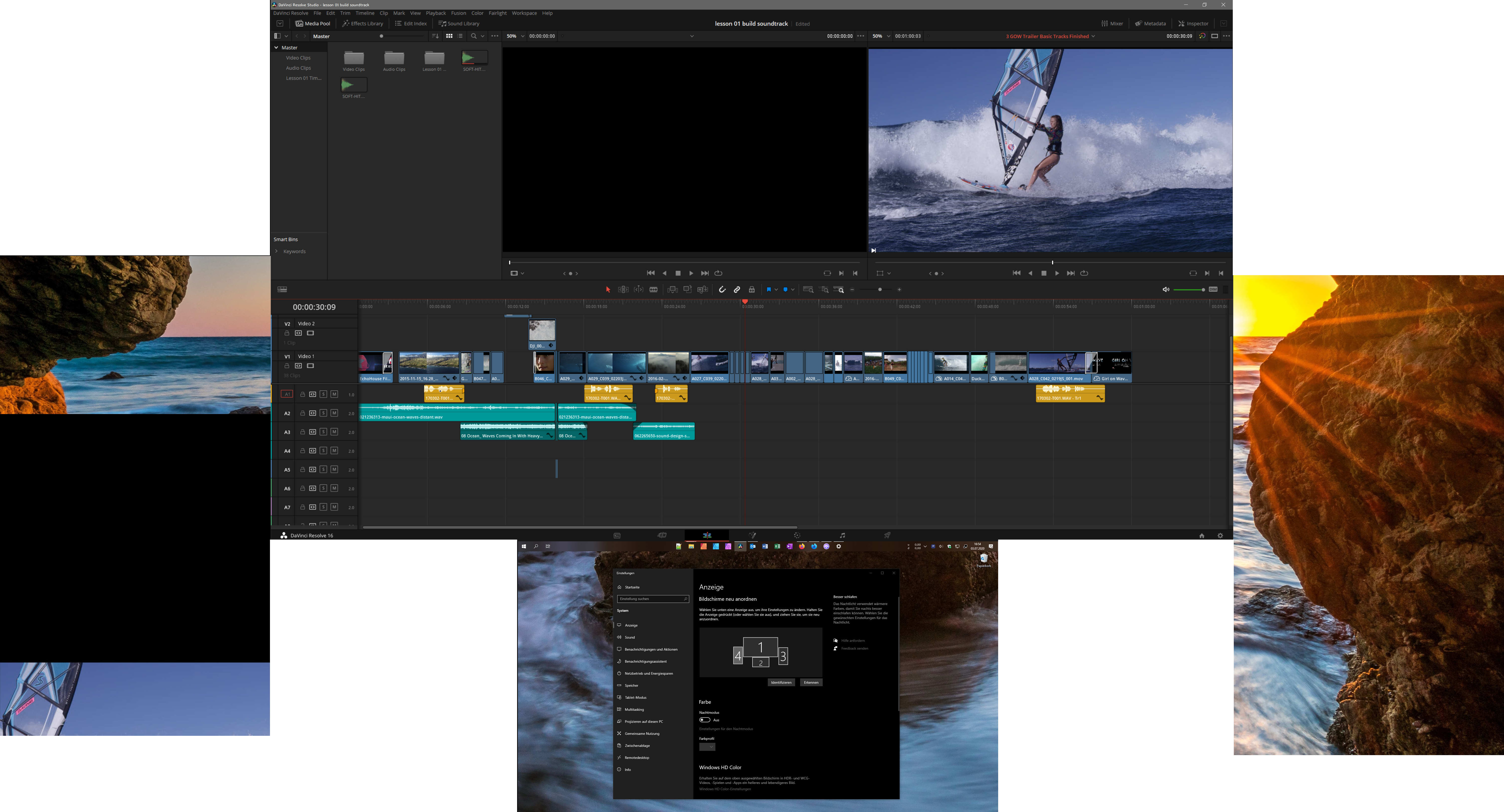1504x812 pixels.
Task: Go to first frame in source viewer
Action: [650, 273]
